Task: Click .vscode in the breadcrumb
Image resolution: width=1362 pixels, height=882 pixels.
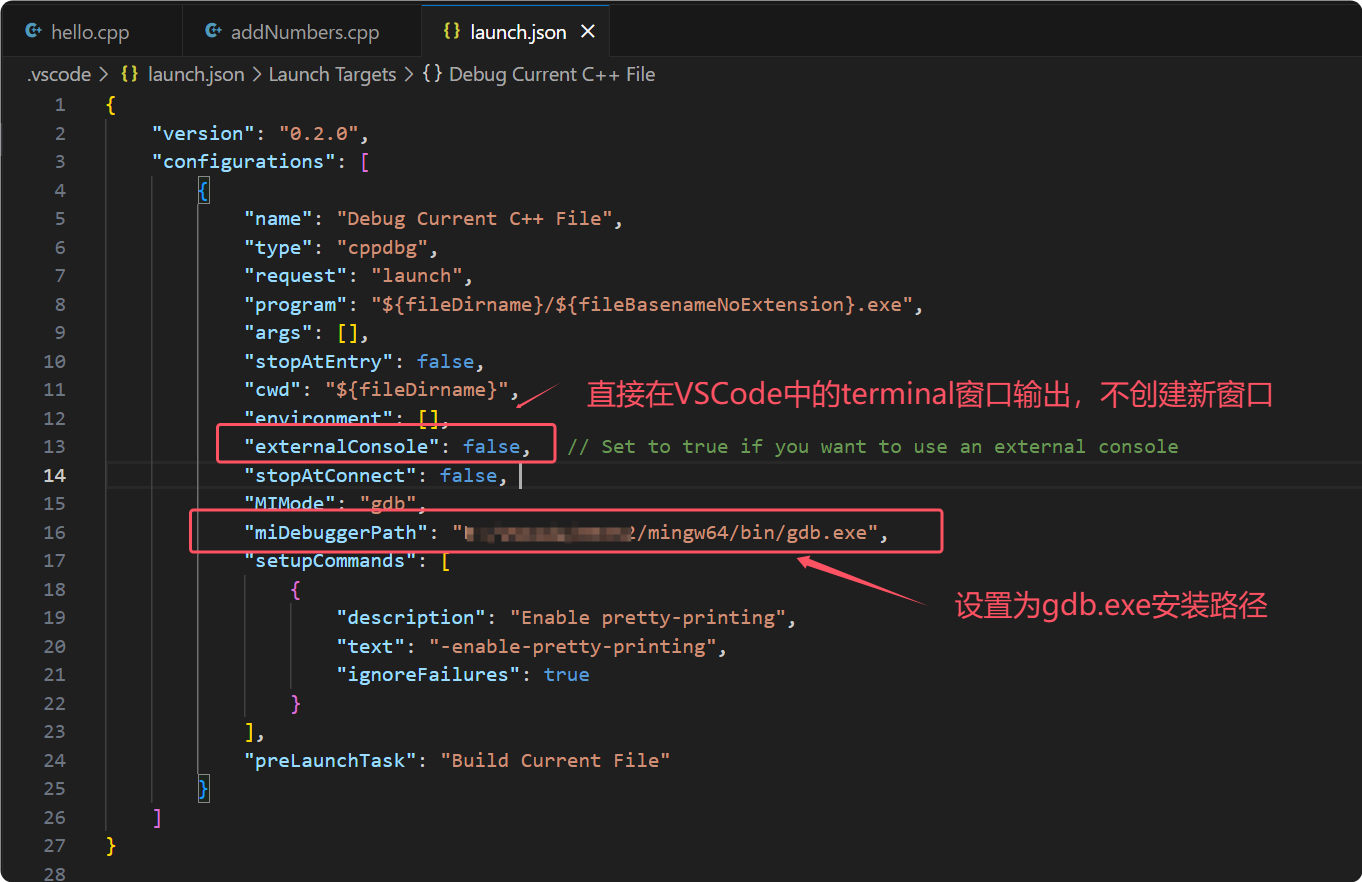Action: point(59,74)
